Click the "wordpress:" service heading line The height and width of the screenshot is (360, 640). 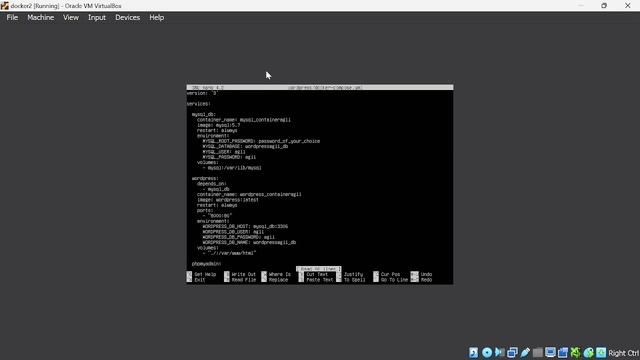(x=205, y=178)
